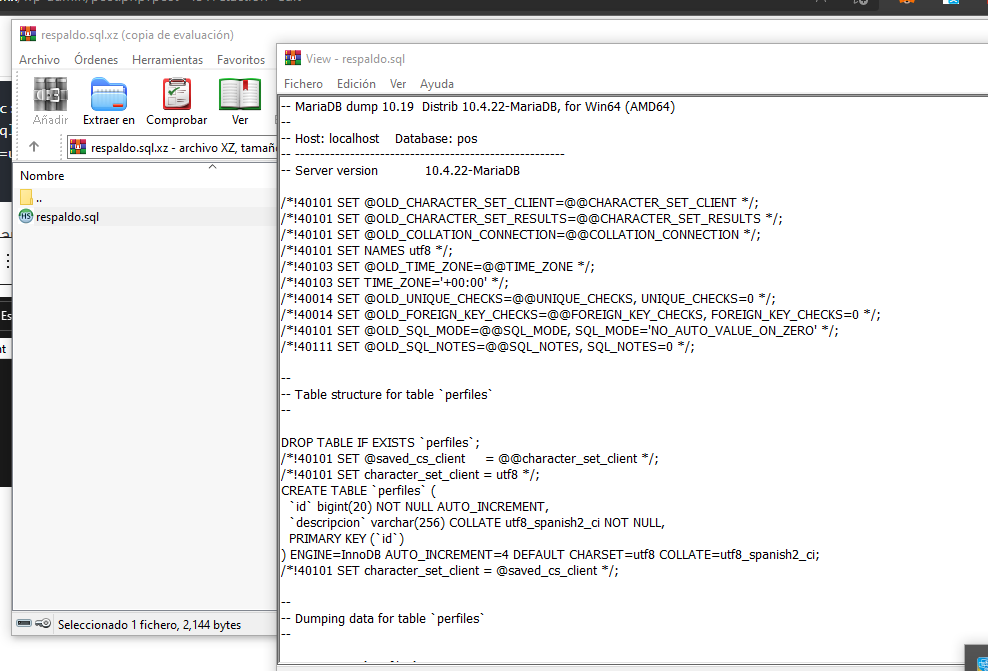Image resolution: width=988 pixels, height=671 pixels.
Task: Click the WinRAR icon in View window title
Action: click(x=293, y=59)
